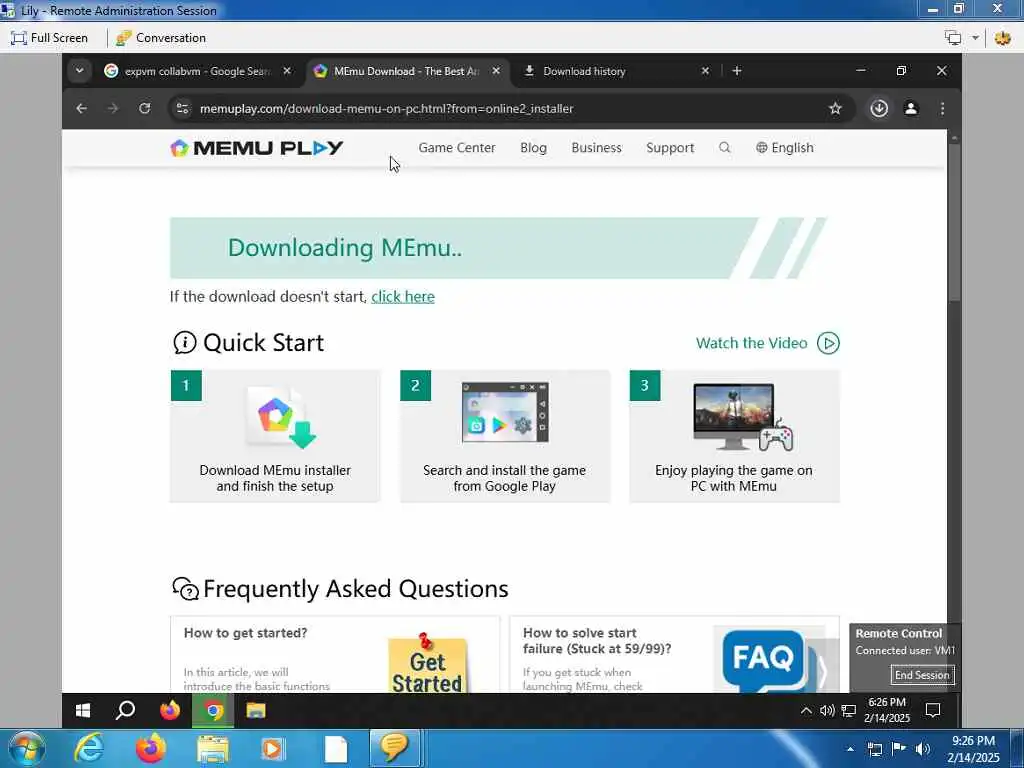Click the FAQ speech bubble image
Image resolution: width=1024 pixels, height=768 pixels.
pos(765,660)
